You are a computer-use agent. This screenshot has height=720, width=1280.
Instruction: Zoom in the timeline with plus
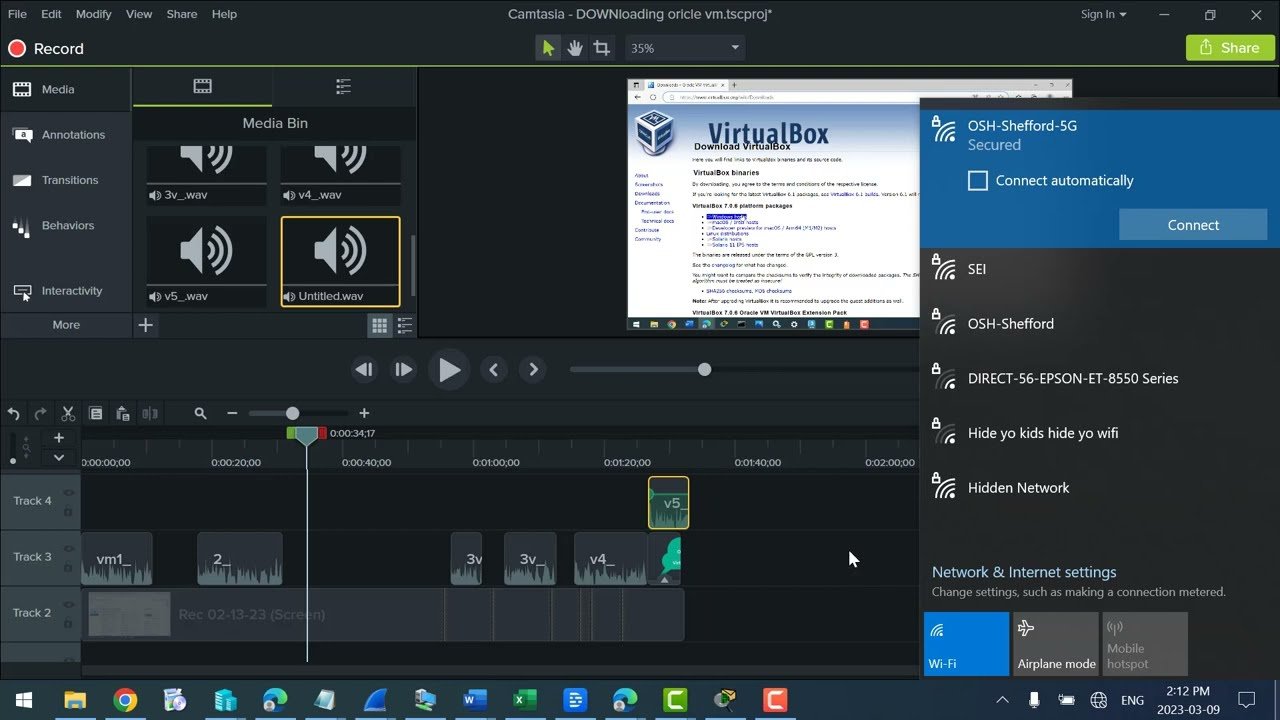click(364, 413)
